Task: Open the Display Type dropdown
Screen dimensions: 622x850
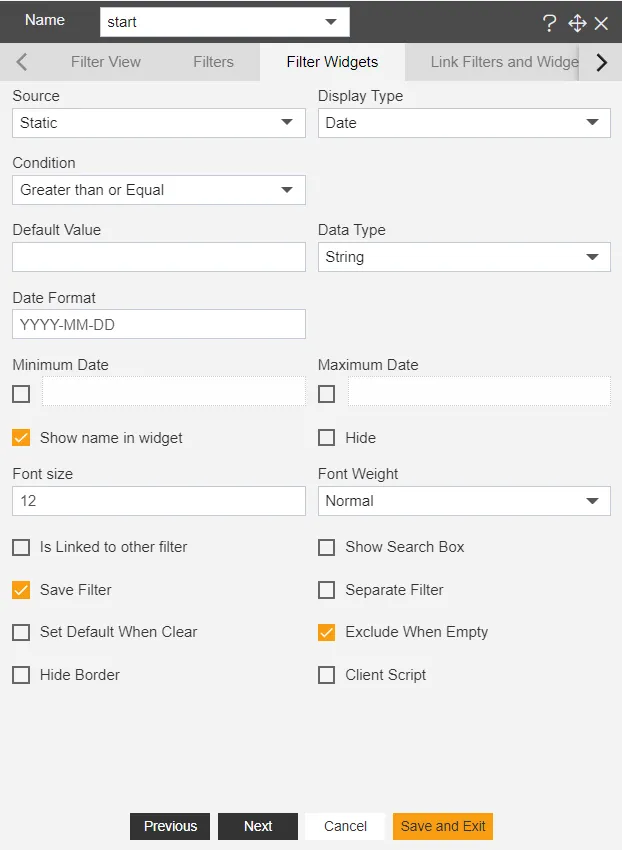Action: [464, 123]
